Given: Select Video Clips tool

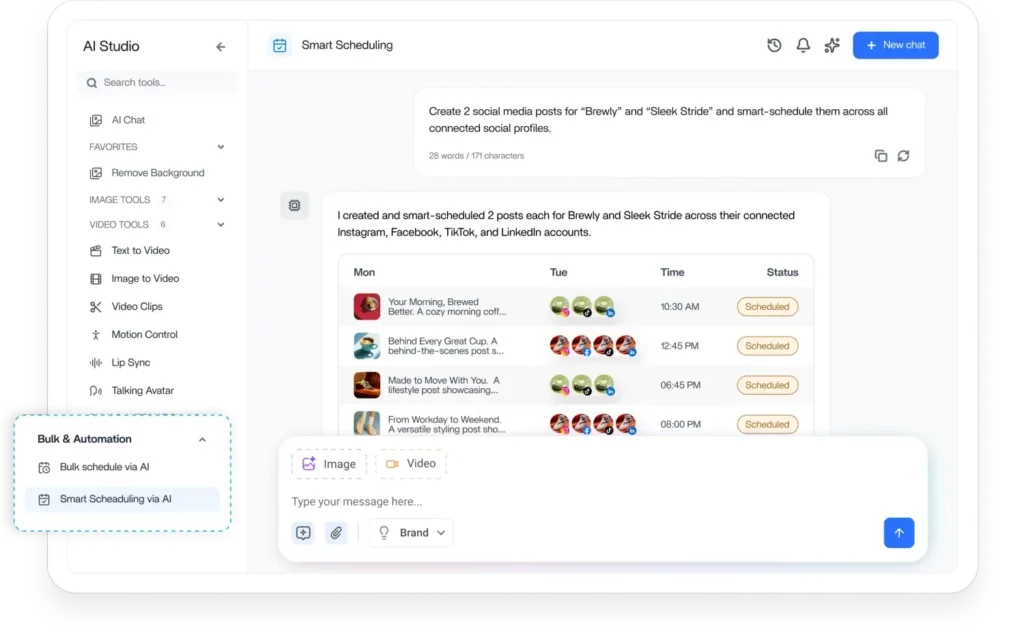Looking at the screenshot, I should [136, 307].
